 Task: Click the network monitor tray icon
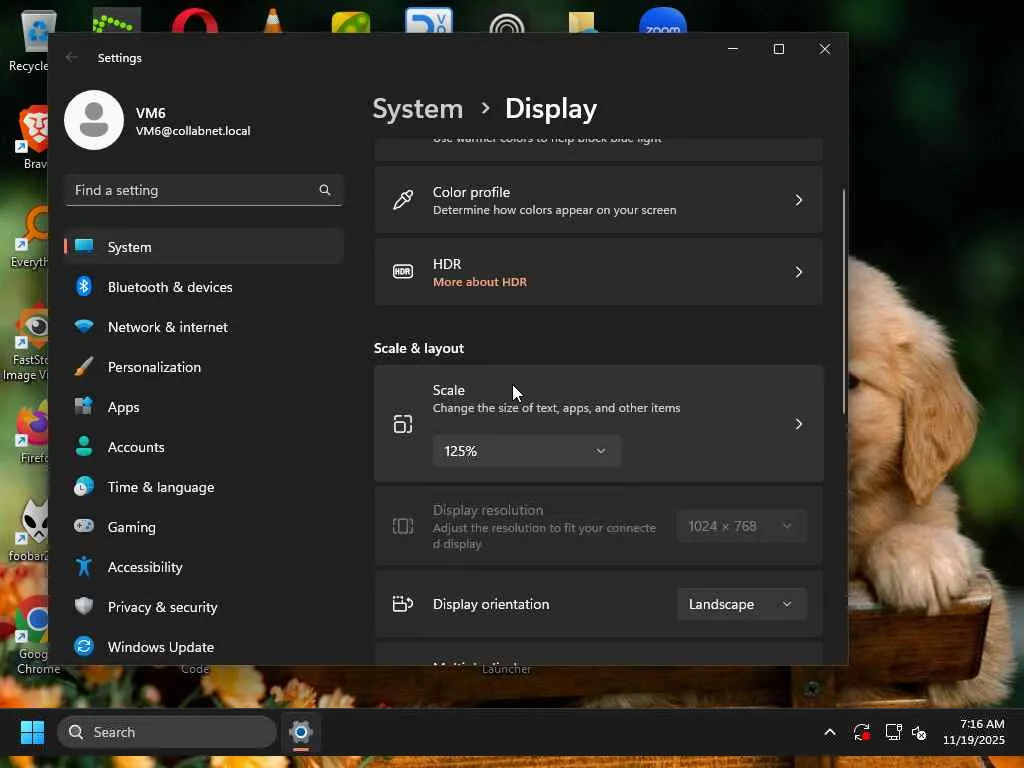pyautogui.click(x=893, y=732)
